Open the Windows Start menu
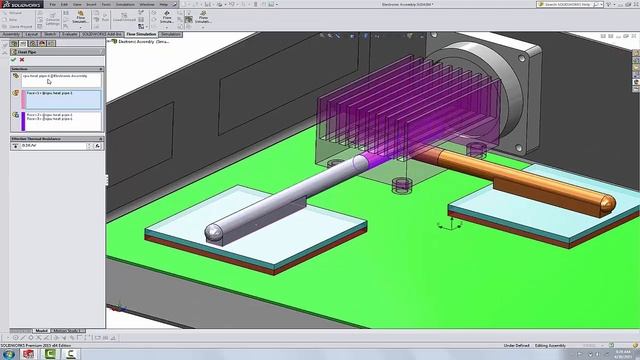The image size is (640, 360). click(x=9, y=354)
